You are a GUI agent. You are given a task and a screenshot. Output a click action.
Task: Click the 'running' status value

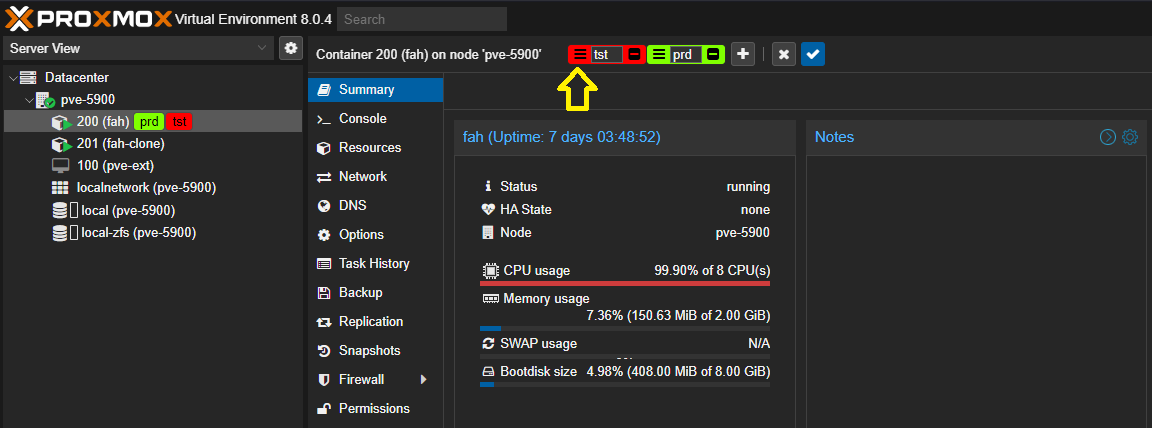[748, 186]
